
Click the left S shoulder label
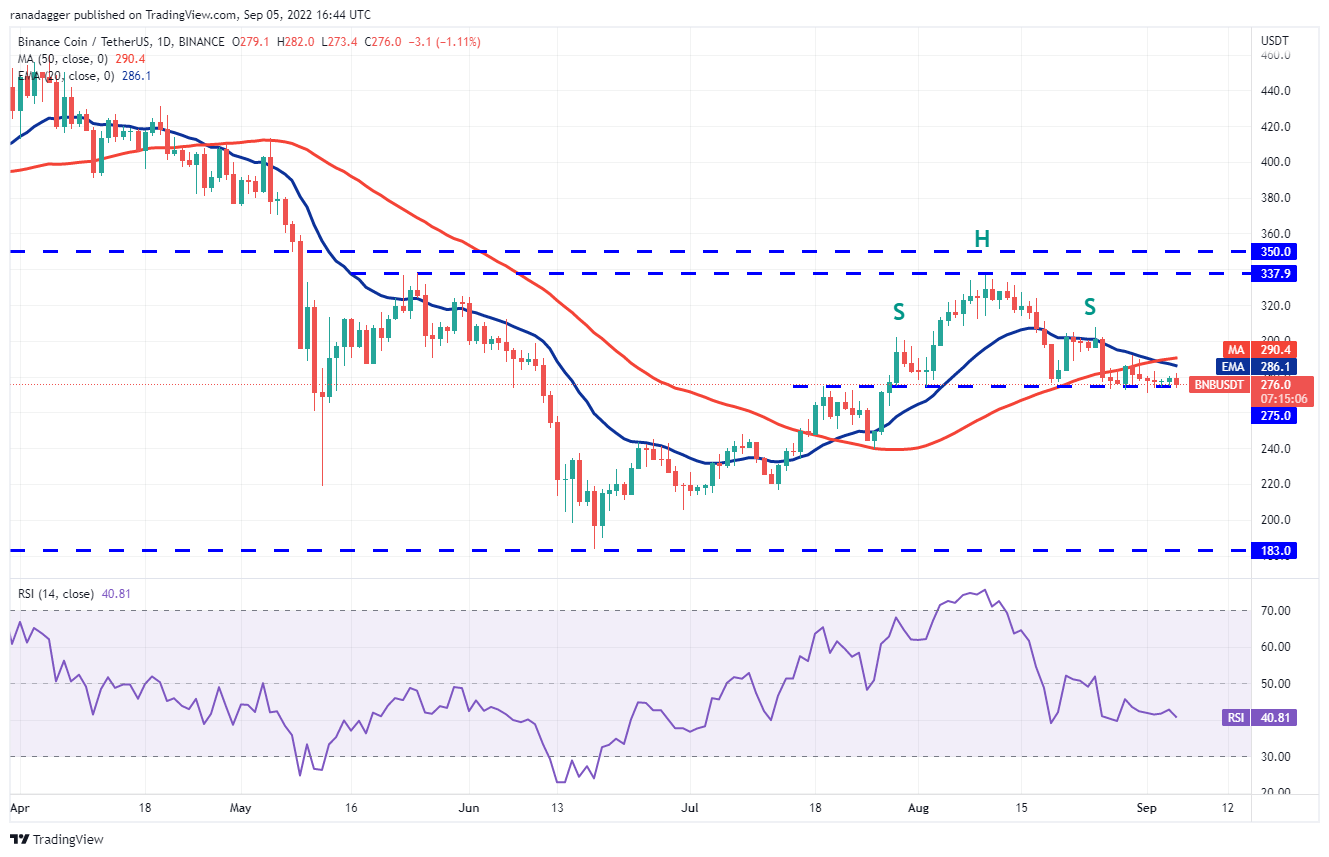point(898,312)
